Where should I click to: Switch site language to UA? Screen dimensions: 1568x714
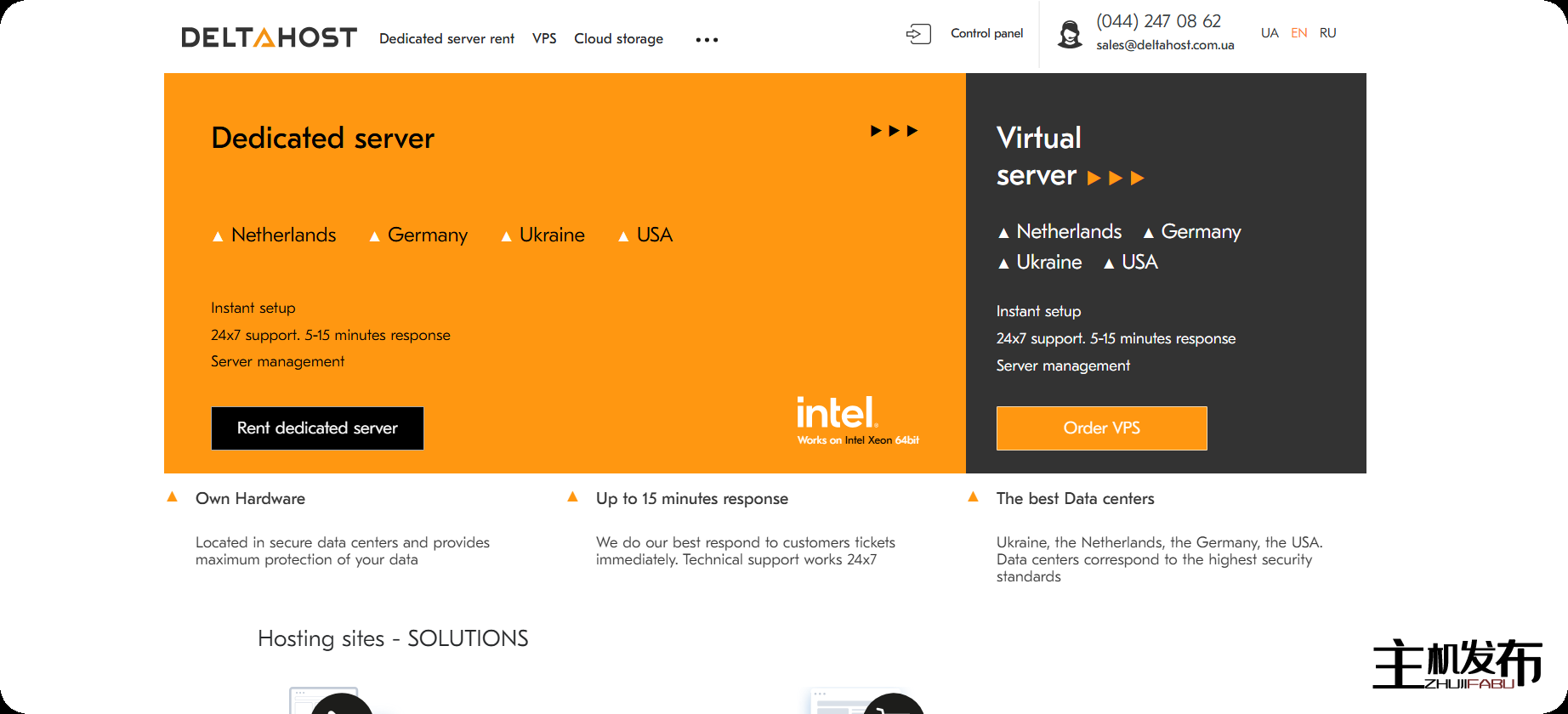coord(1270,33)
